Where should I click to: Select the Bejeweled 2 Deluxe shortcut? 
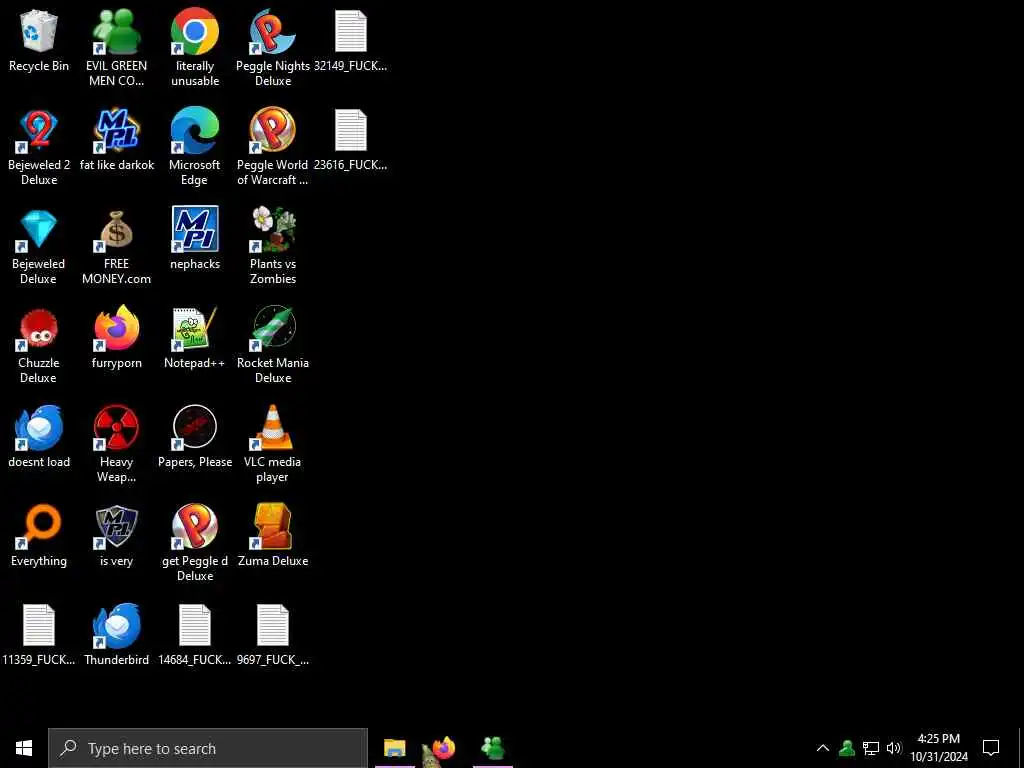(x=39, y=147)
